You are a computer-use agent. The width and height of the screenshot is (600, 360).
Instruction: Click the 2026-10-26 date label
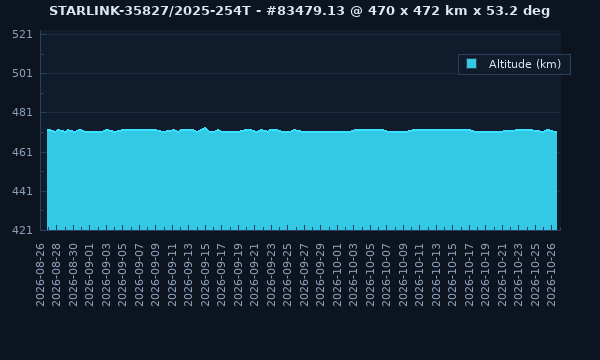tap(551, 274)
